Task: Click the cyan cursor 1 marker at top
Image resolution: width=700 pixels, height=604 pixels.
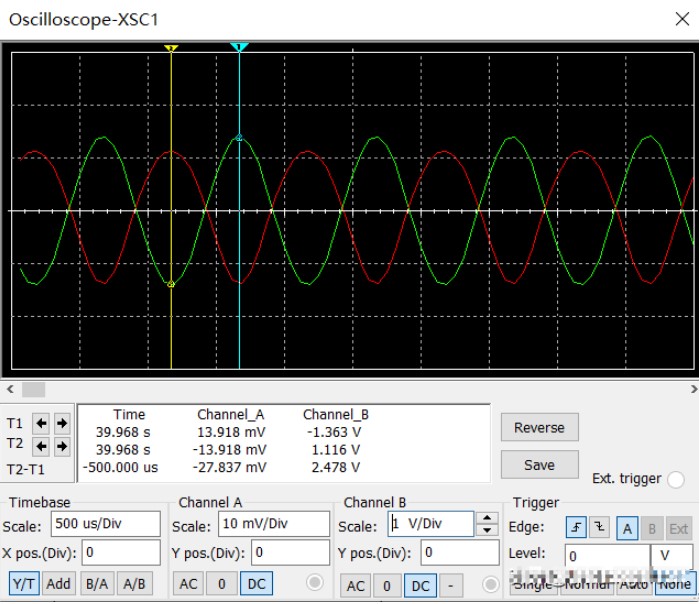Action: (x=239, y=47)
